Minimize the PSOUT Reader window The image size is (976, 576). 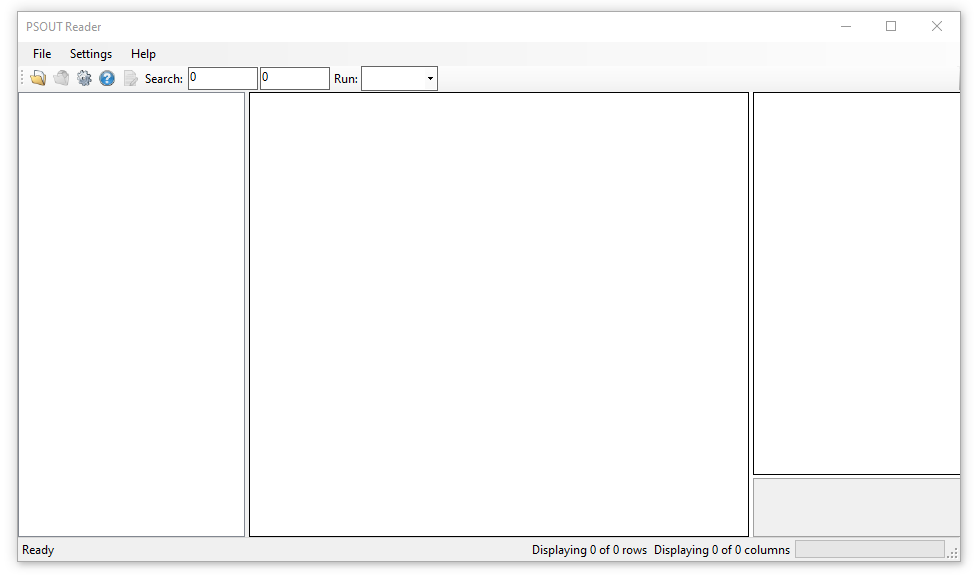point(845,27)
